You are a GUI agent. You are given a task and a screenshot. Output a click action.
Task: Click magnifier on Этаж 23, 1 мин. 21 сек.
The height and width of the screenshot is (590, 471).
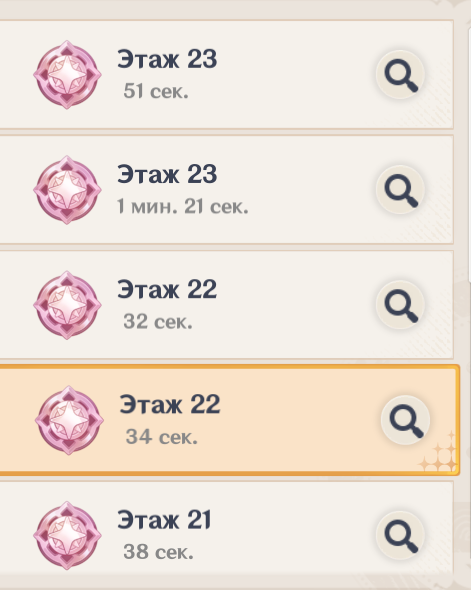tap(400, 190)
